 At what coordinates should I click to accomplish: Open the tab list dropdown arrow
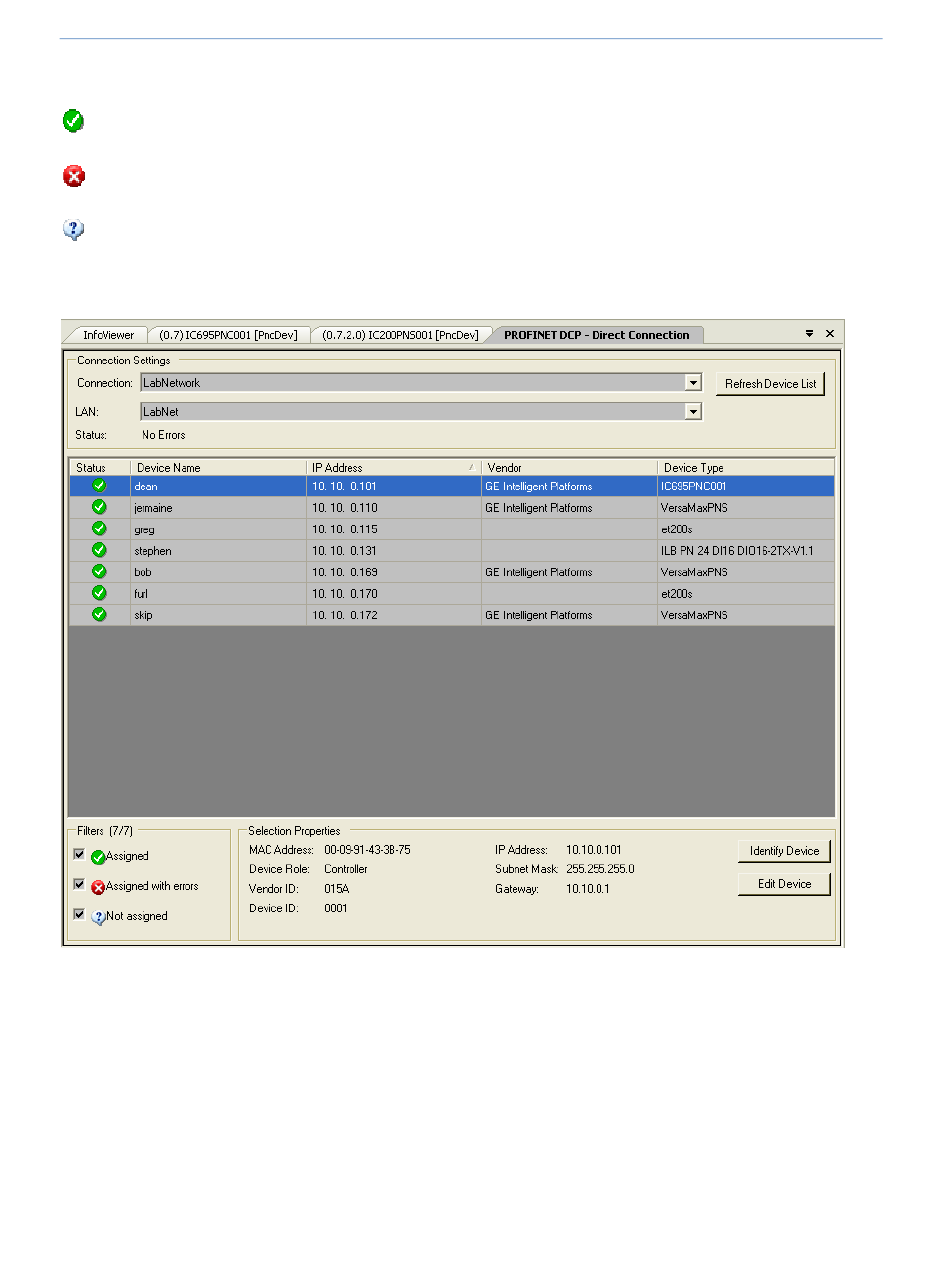809,334
